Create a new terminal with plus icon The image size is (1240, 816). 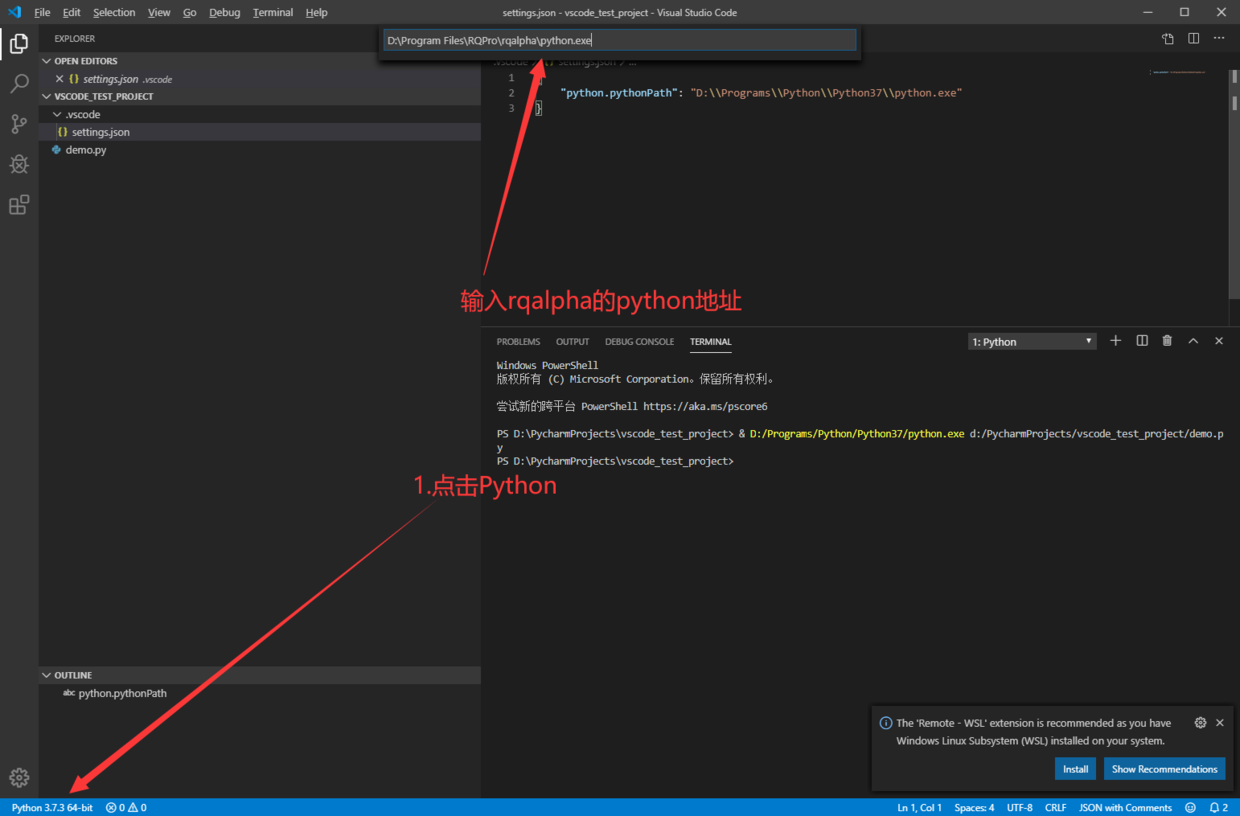pyautogui.click(x=1116, y=341)
